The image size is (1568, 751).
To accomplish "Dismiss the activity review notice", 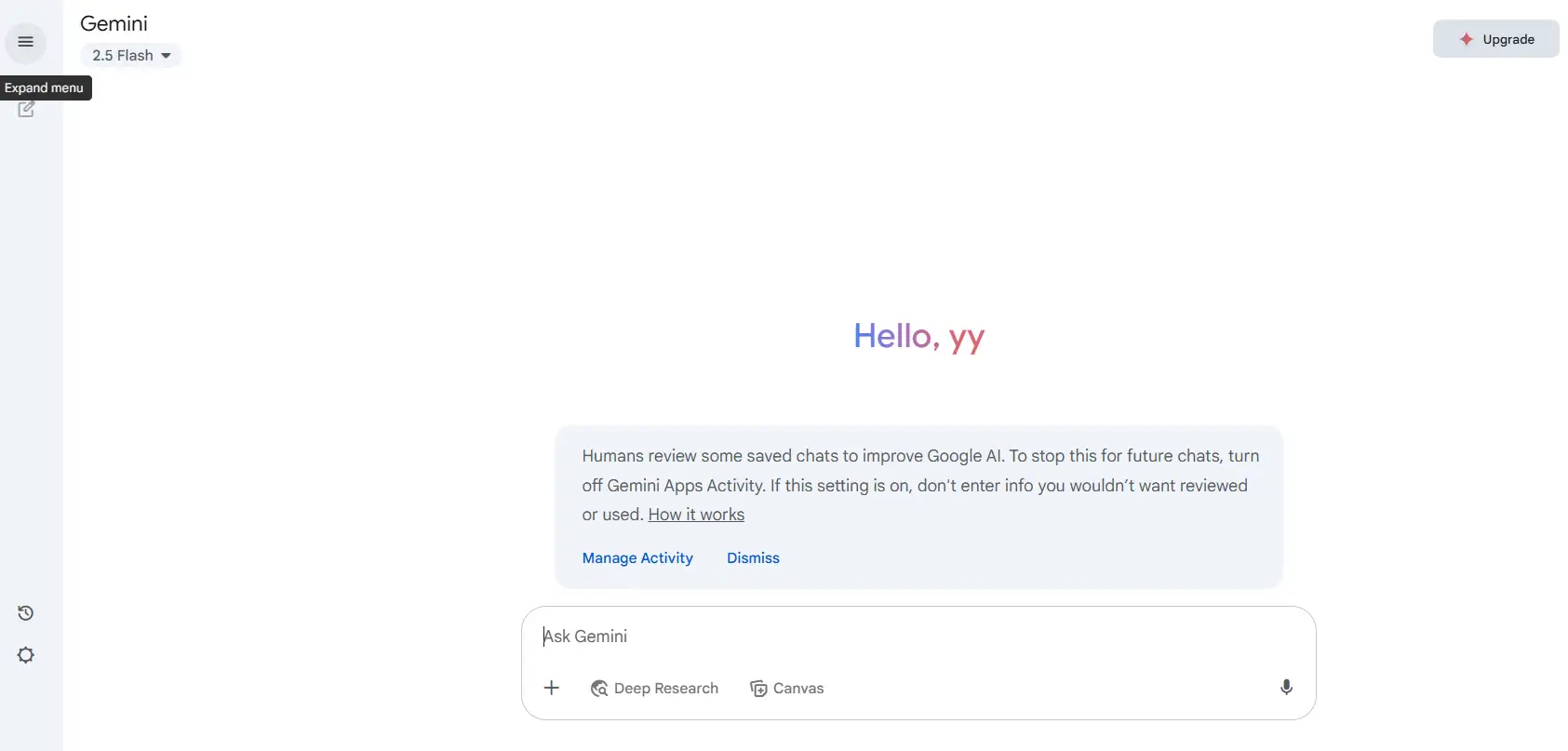I will coord(753,558).
